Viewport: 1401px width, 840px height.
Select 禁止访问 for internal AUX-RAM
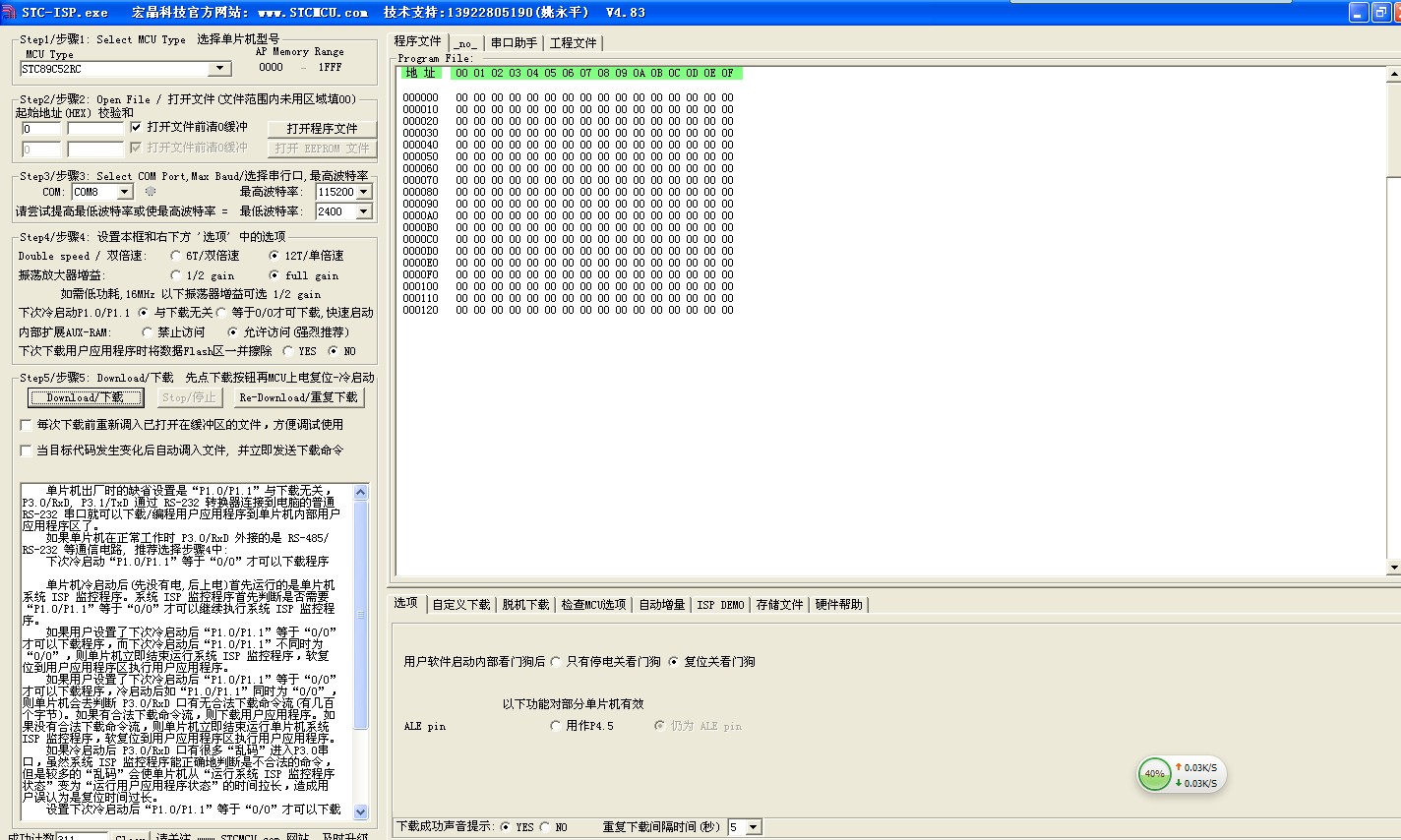pos(148,332)
